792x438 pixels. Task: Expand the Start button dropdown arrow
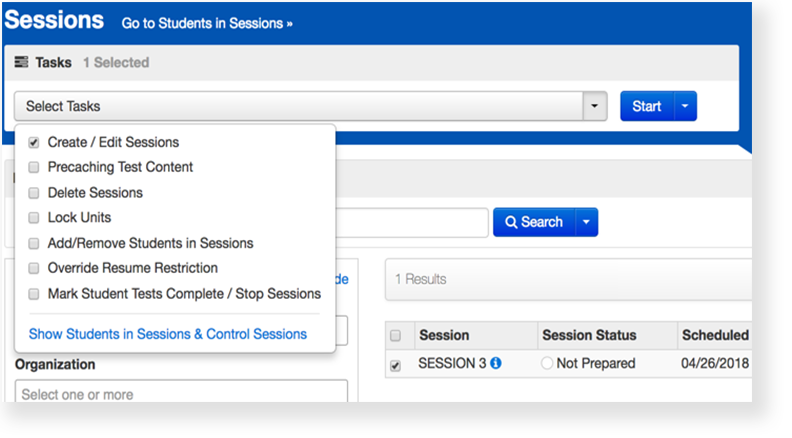click(x=685, y=106)
